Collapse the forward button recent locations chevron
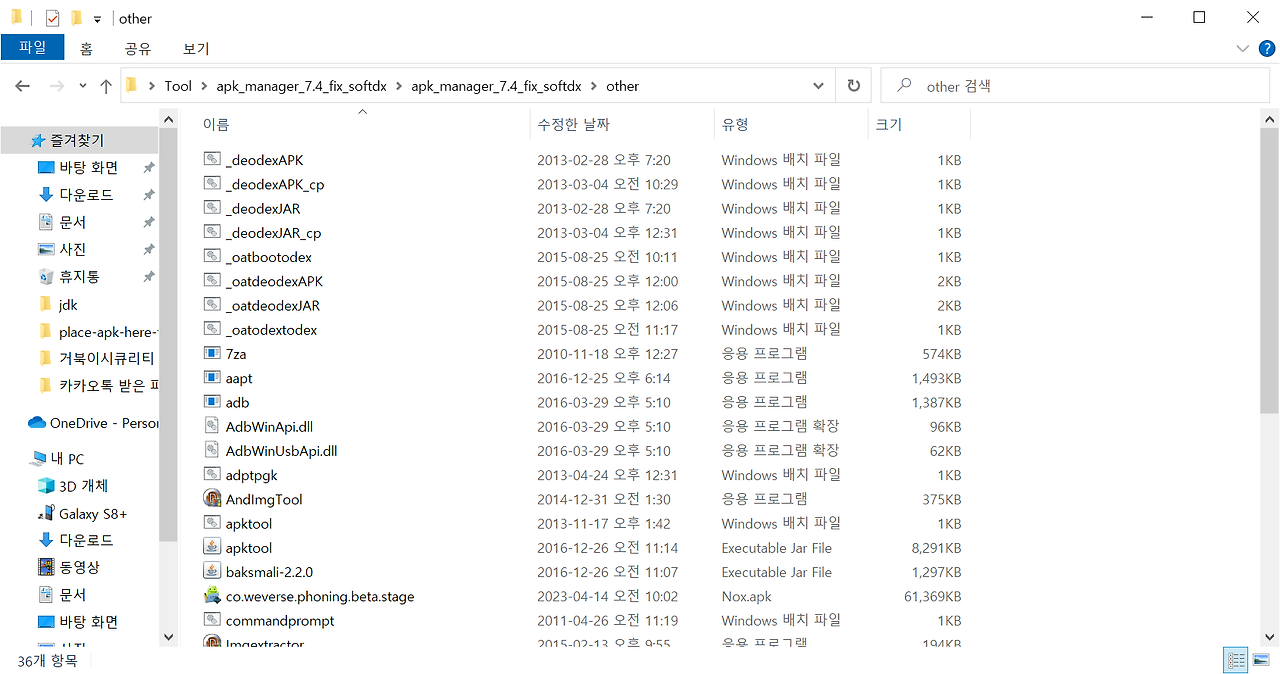 82,86
